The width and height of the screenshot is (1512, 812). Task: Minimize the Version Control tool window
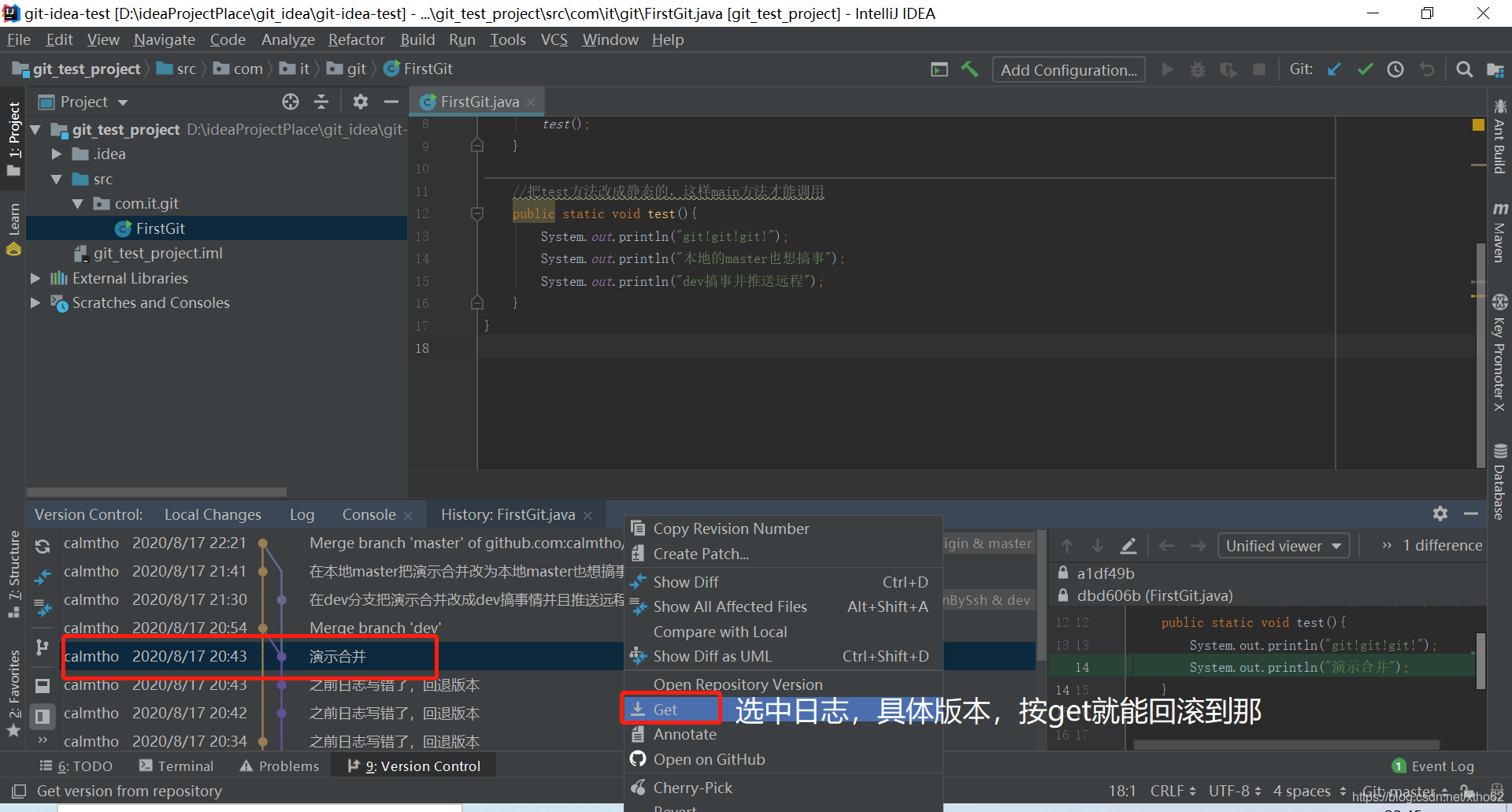[1471, 514]
